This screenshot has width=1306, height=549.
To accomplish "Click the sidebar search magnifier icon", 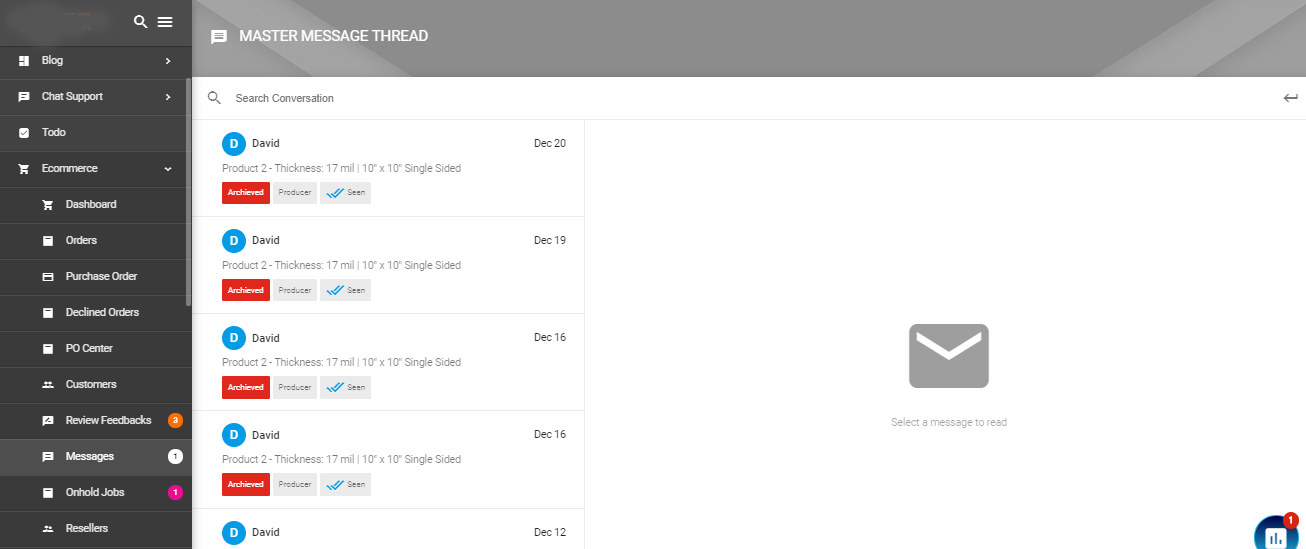I will (x=140, y=22).
